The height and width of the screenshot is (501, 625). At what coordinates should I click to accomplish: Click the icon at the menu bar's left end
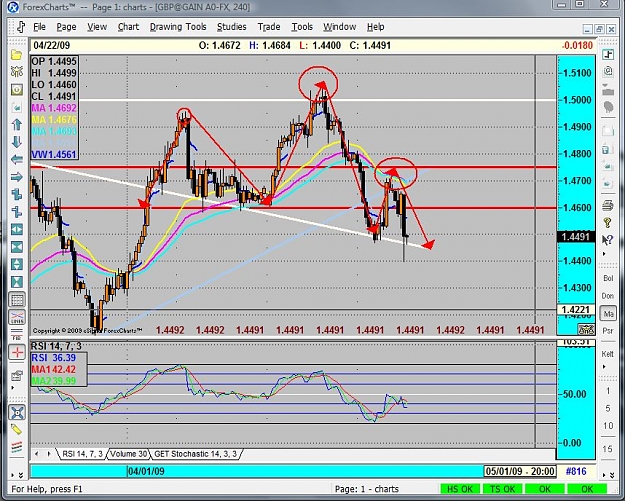pyautogui.click(x=20, y=27)
